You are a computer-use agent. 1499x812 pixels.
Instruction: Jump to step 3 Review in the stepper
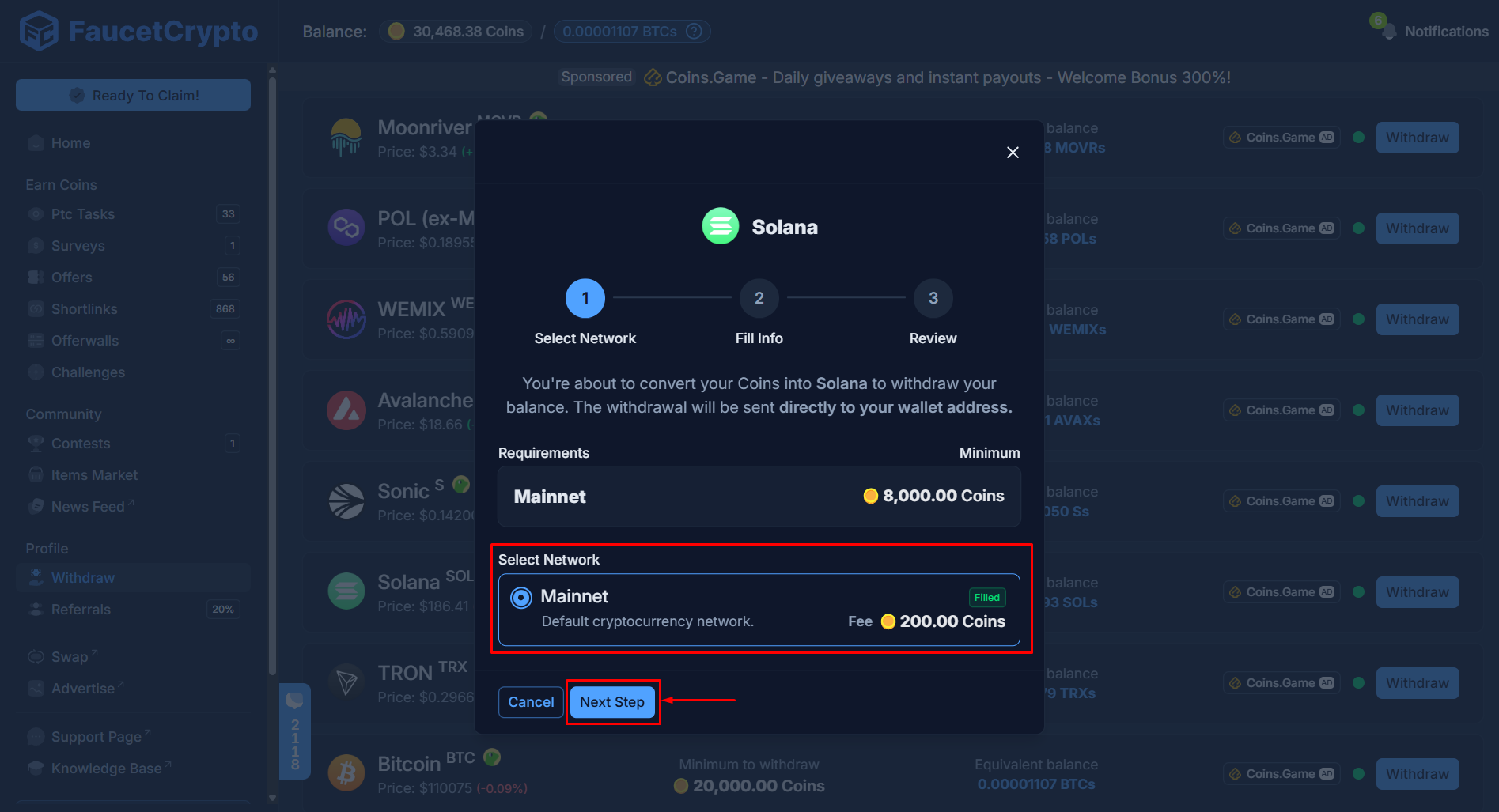pyautogui.click(x=933, y=298)
